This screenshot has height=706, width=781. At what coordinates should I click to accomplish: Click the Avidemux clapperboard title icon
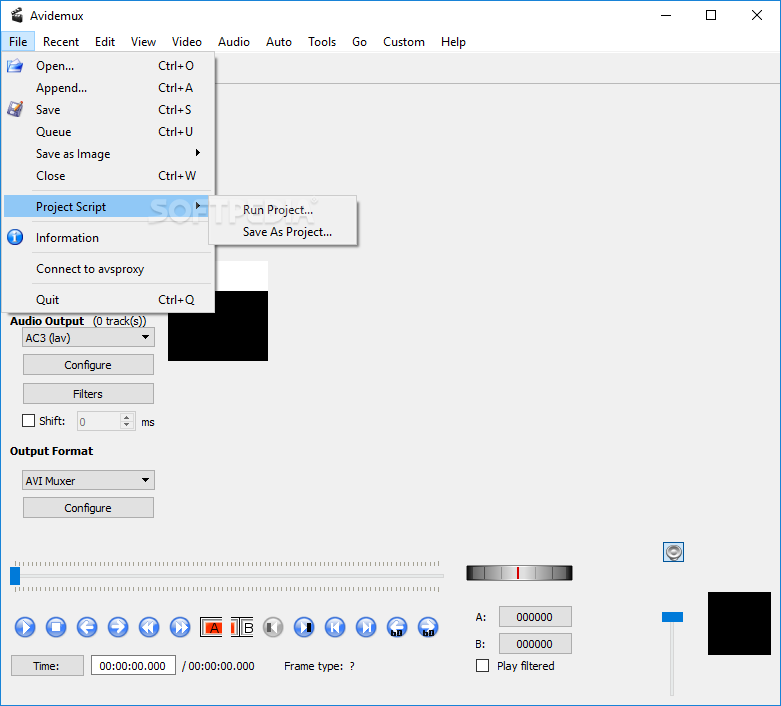(x=17, y=15)
